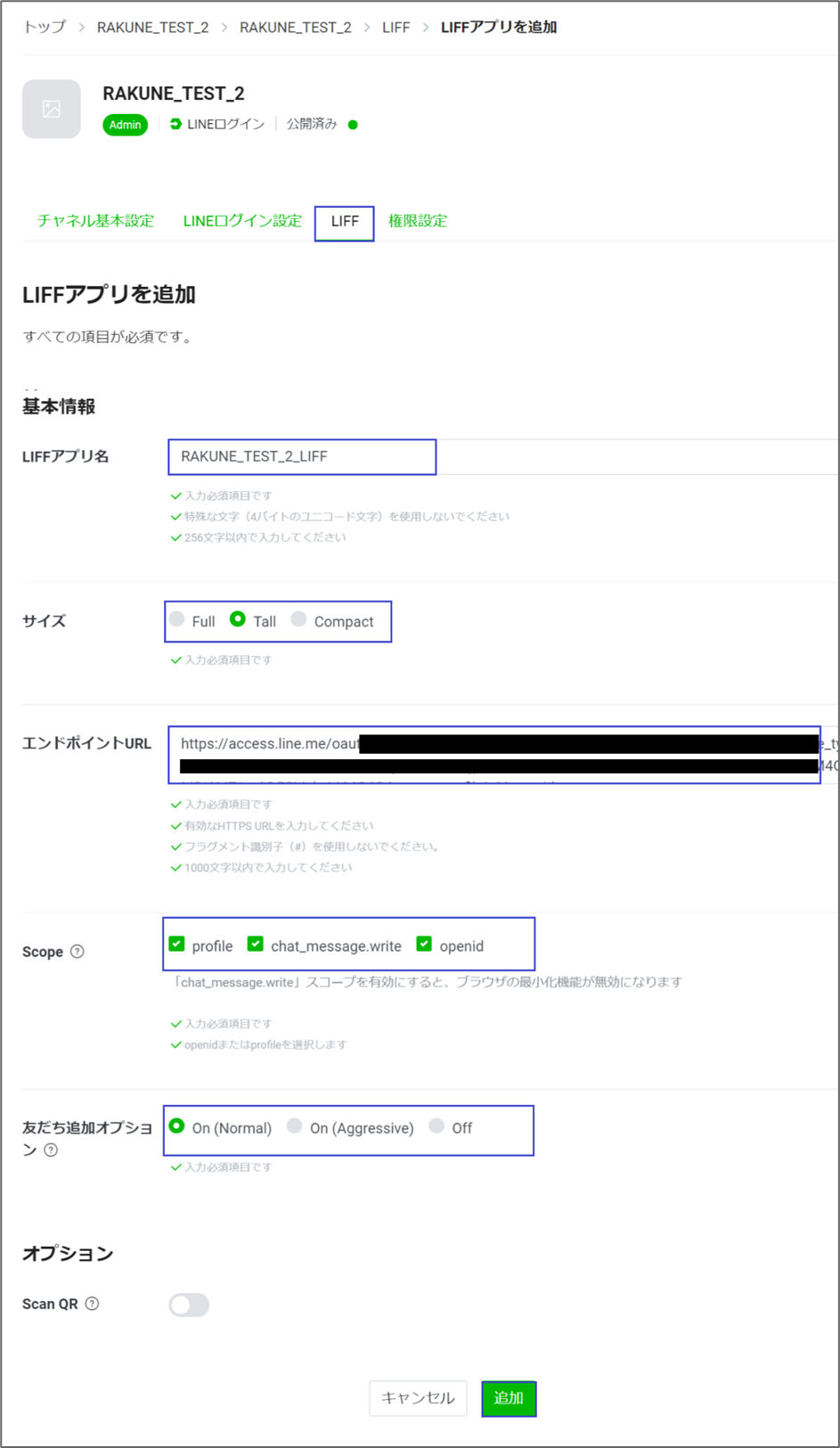Click the green 公開済み status dot

coord(353,125)
